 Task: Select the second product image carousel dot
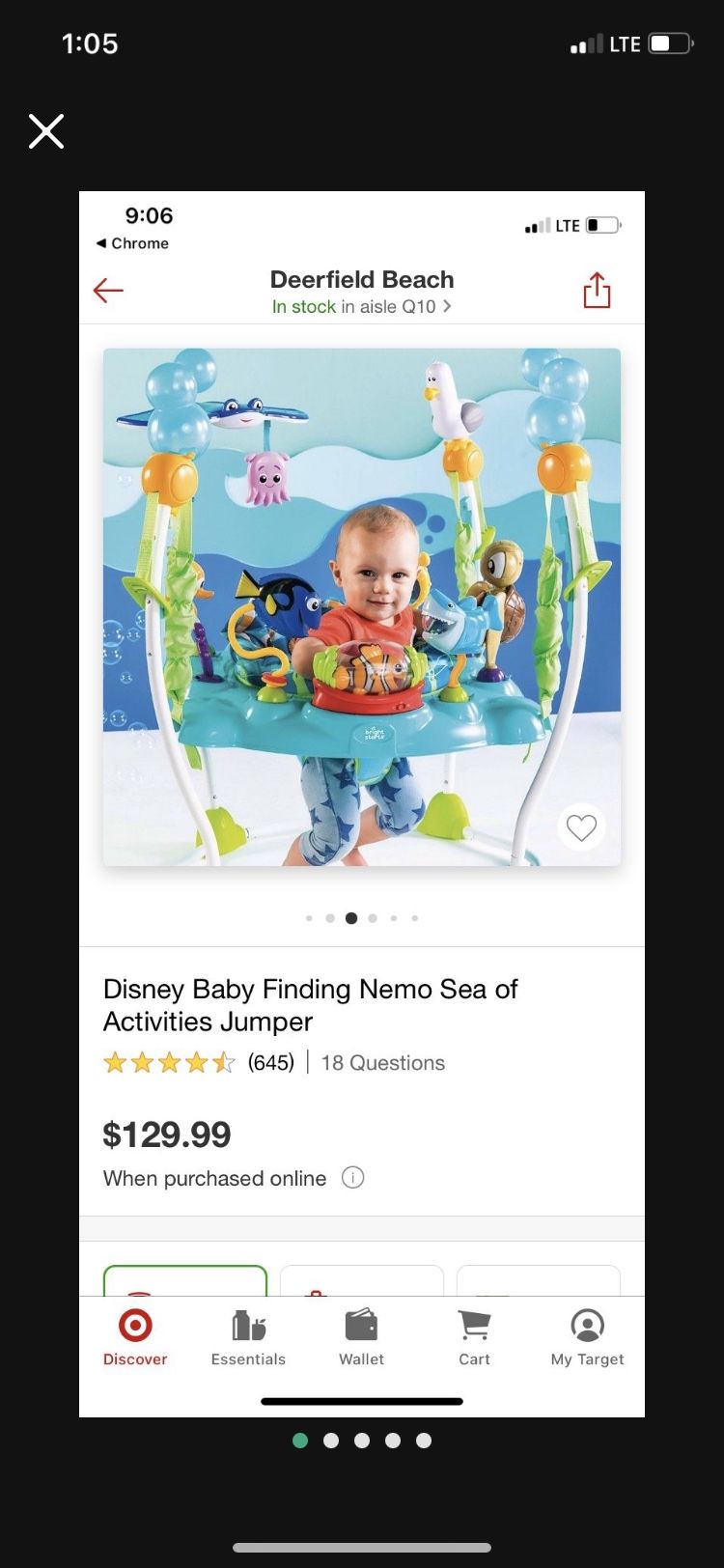(x=330, y=918)
